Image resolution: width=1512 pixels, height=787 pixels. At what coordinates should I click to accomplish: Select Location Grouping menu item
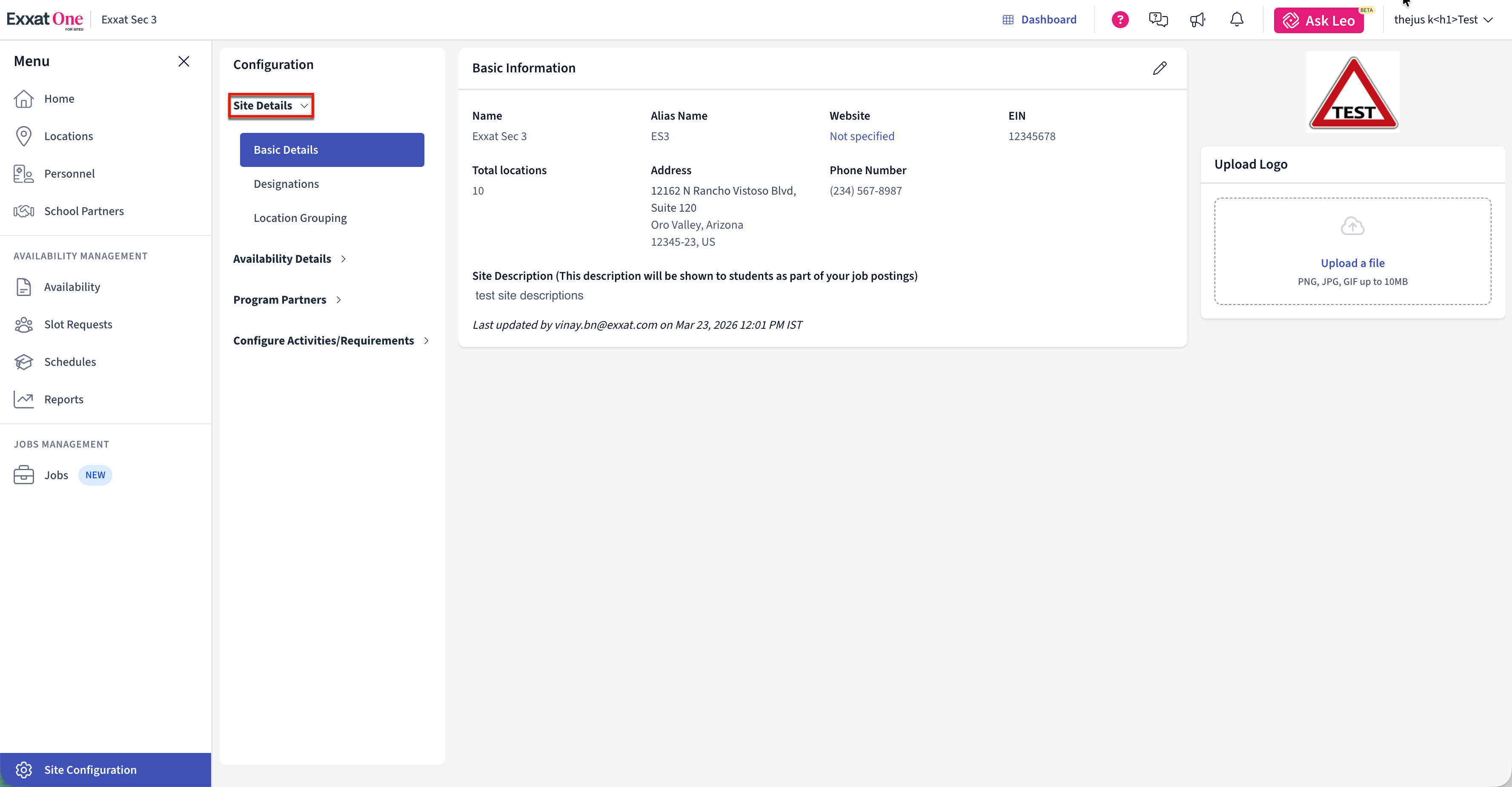point(300,218)
